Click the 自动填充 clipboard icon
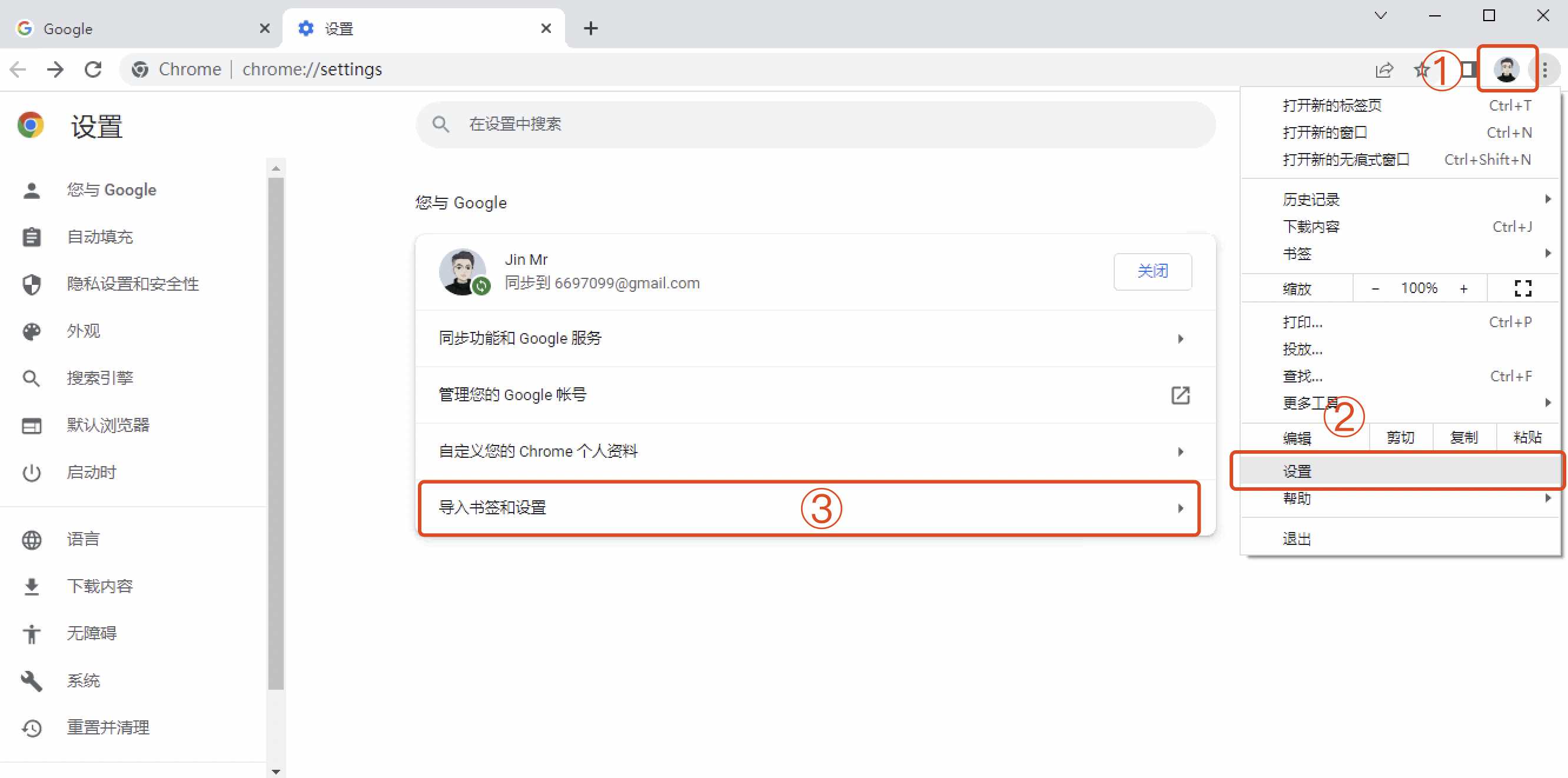 click(32, 237)
